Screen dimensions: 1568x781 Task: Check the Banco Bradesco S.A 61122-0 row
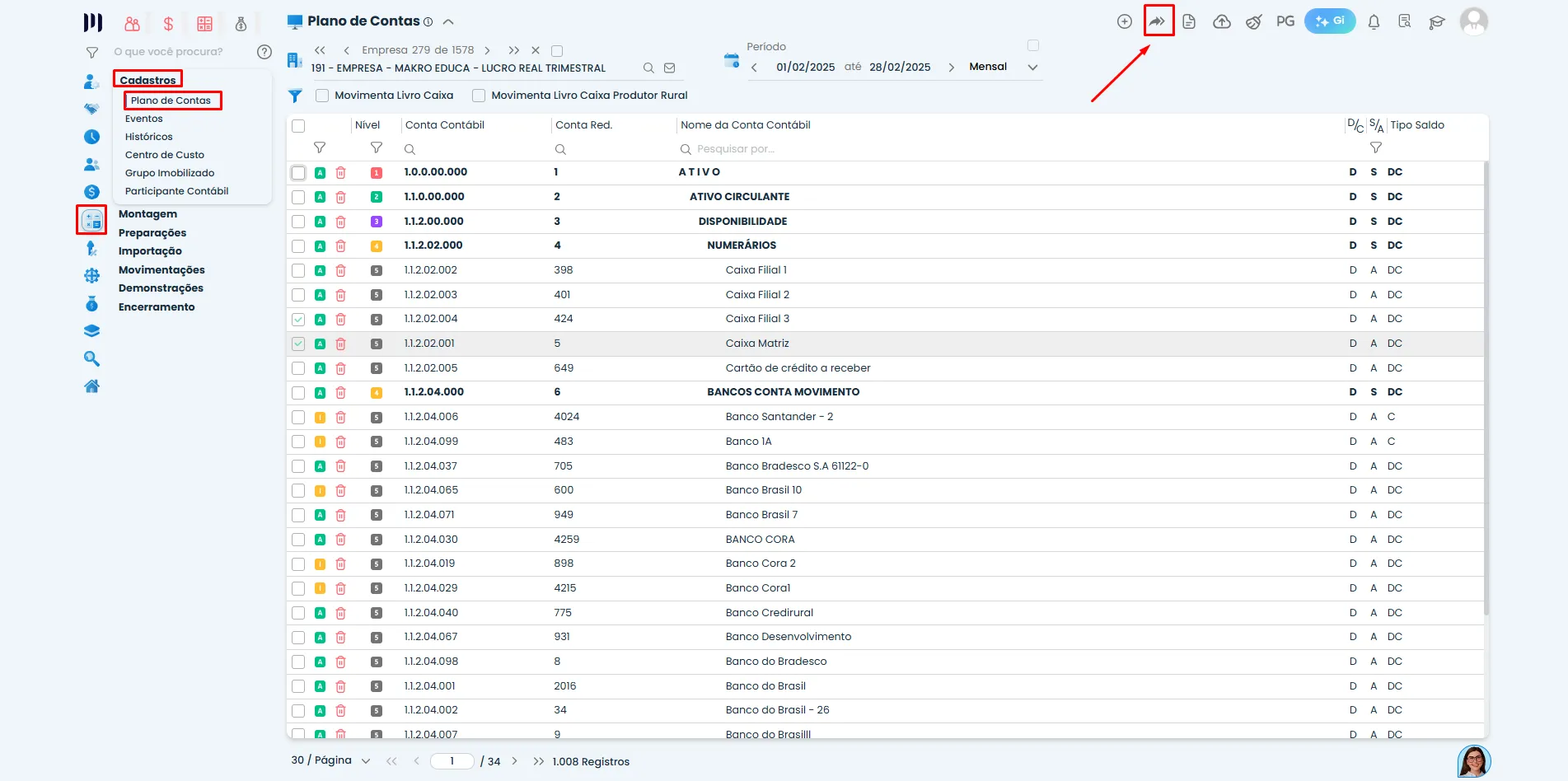(298, 466)
